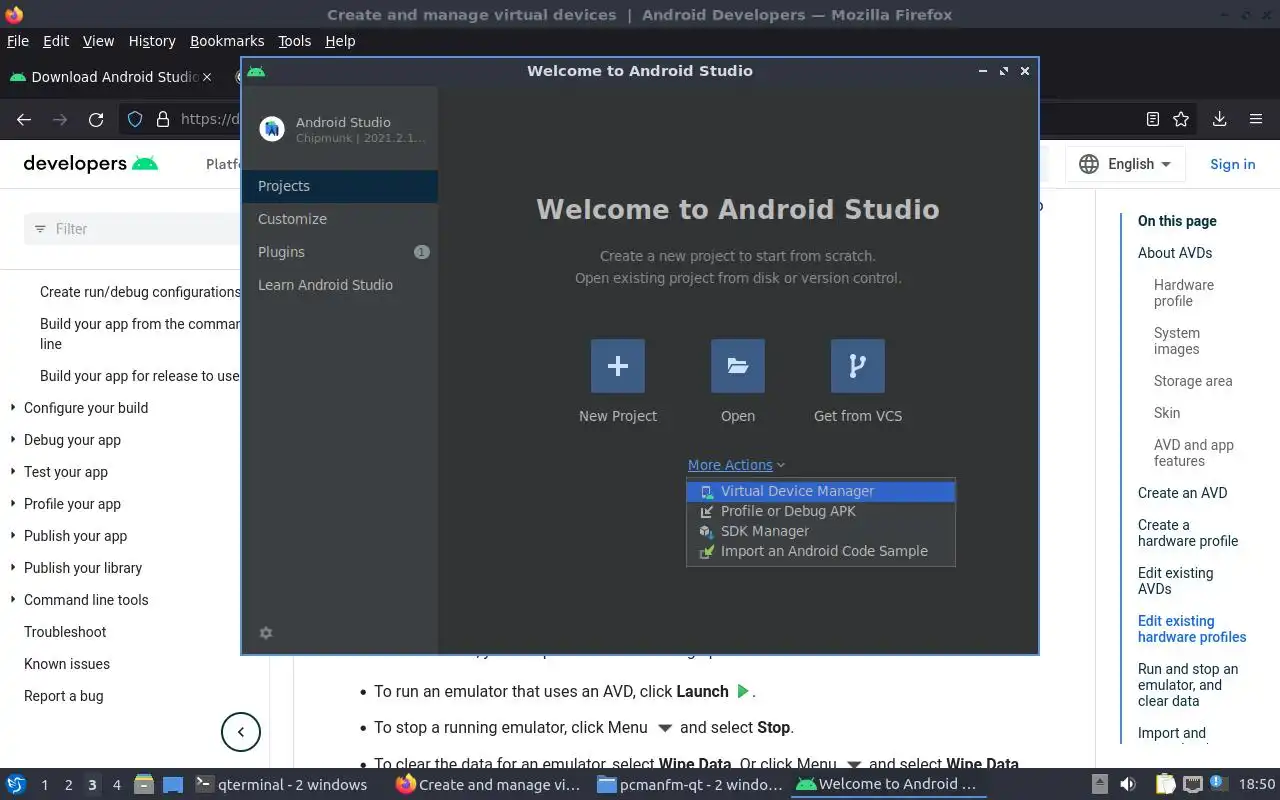Click the shield tracking protection icon

tap(135, 119)
